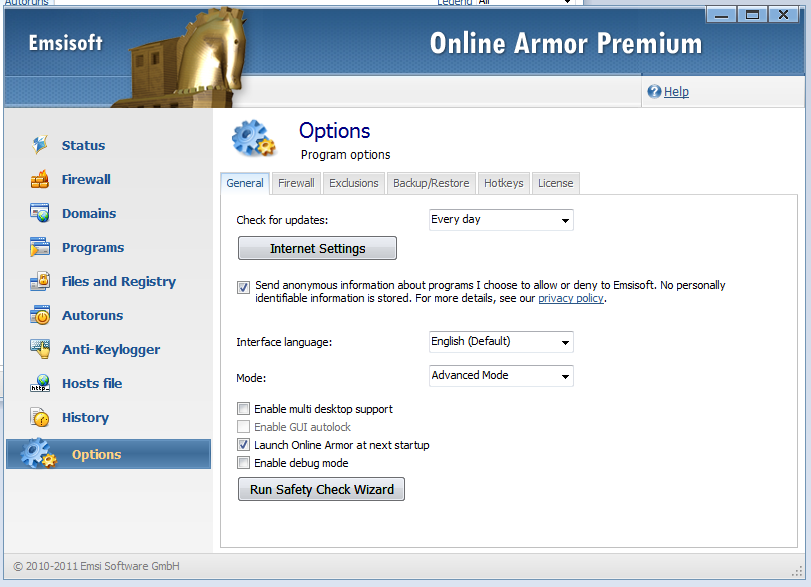Open the Status section

pos(83,145)
